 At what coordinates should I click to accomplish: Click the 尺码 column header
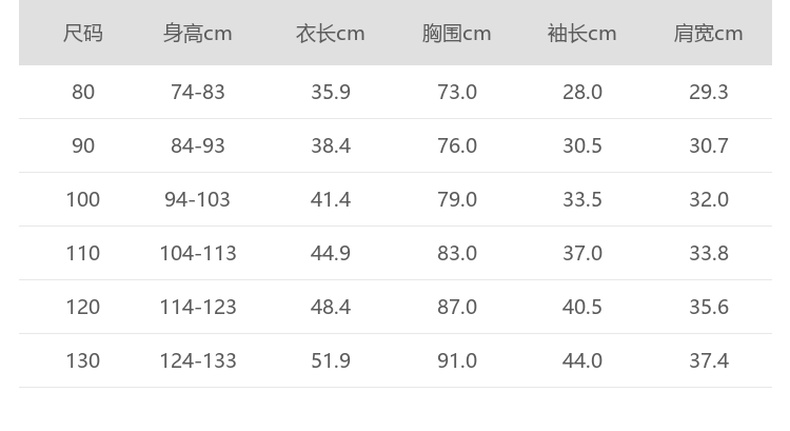point(83,34)
